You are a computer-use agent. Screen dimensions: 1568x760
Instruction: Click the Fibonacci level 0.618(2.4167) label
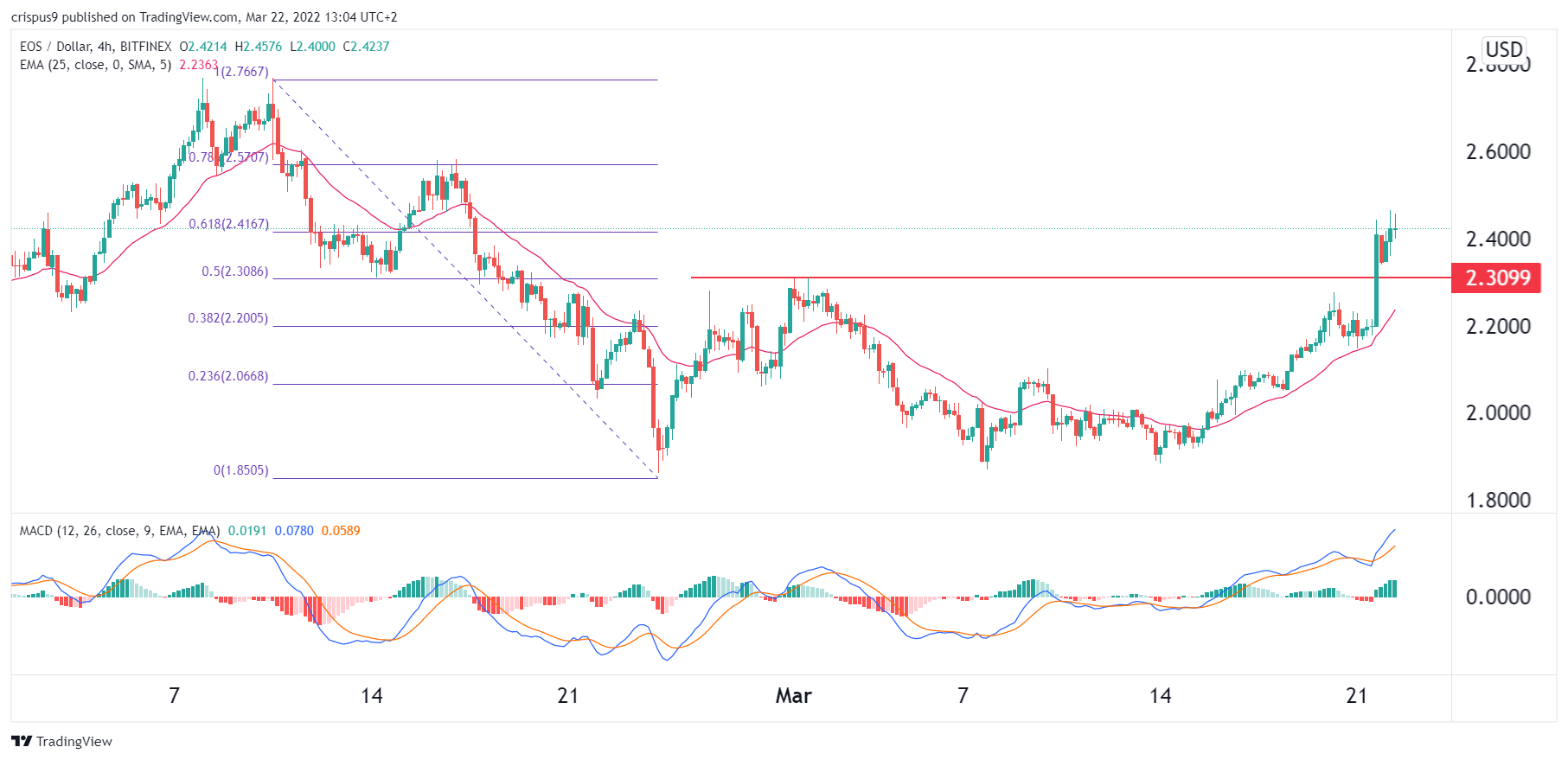click(228, 224)
